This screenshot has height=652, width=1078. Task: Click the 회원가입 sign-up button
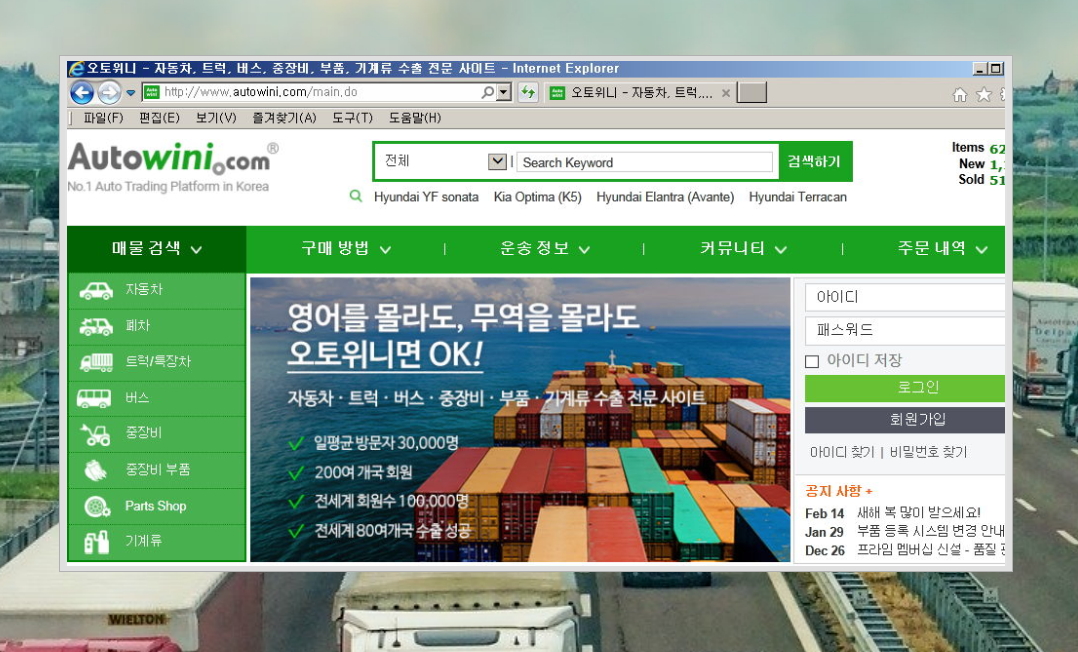click(905, 420)
